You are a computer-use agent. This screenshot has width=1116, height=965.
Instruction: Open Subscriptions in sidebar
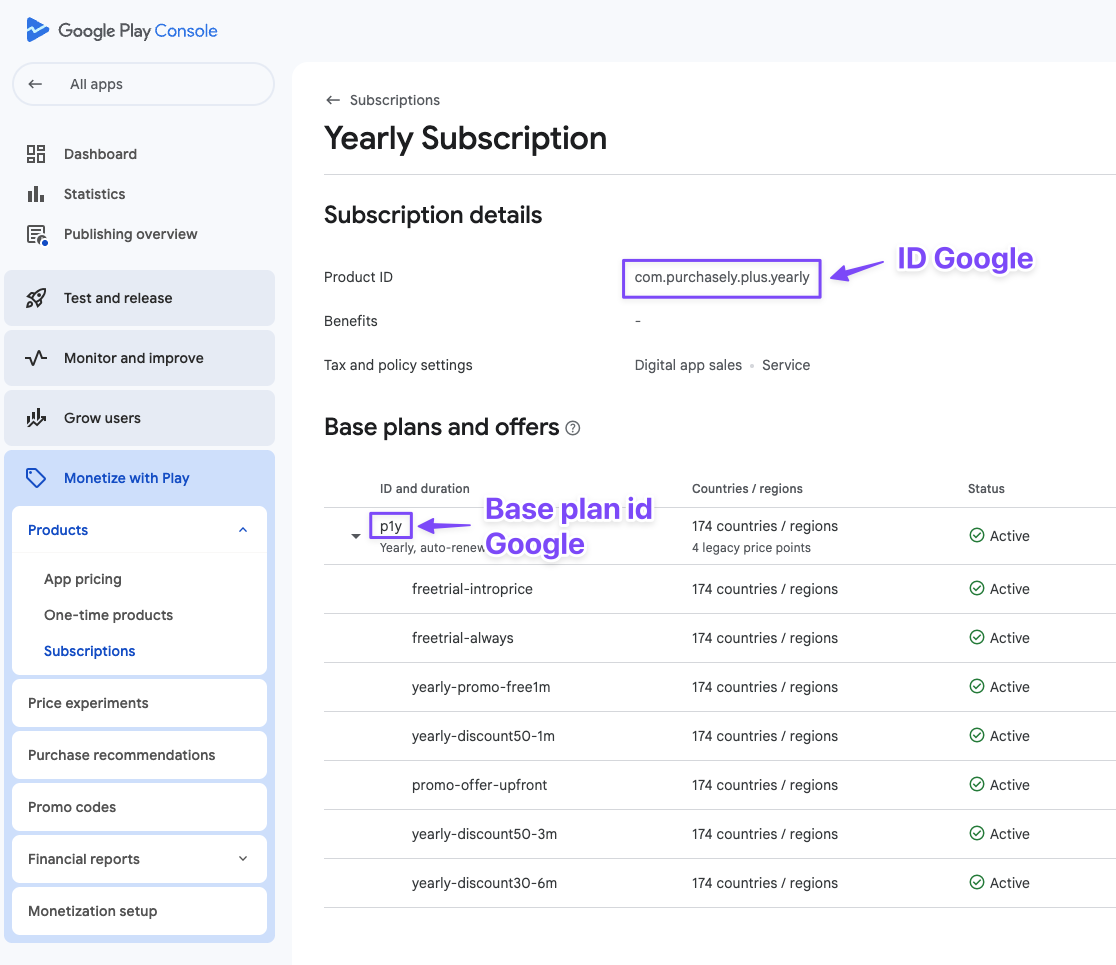90,650
